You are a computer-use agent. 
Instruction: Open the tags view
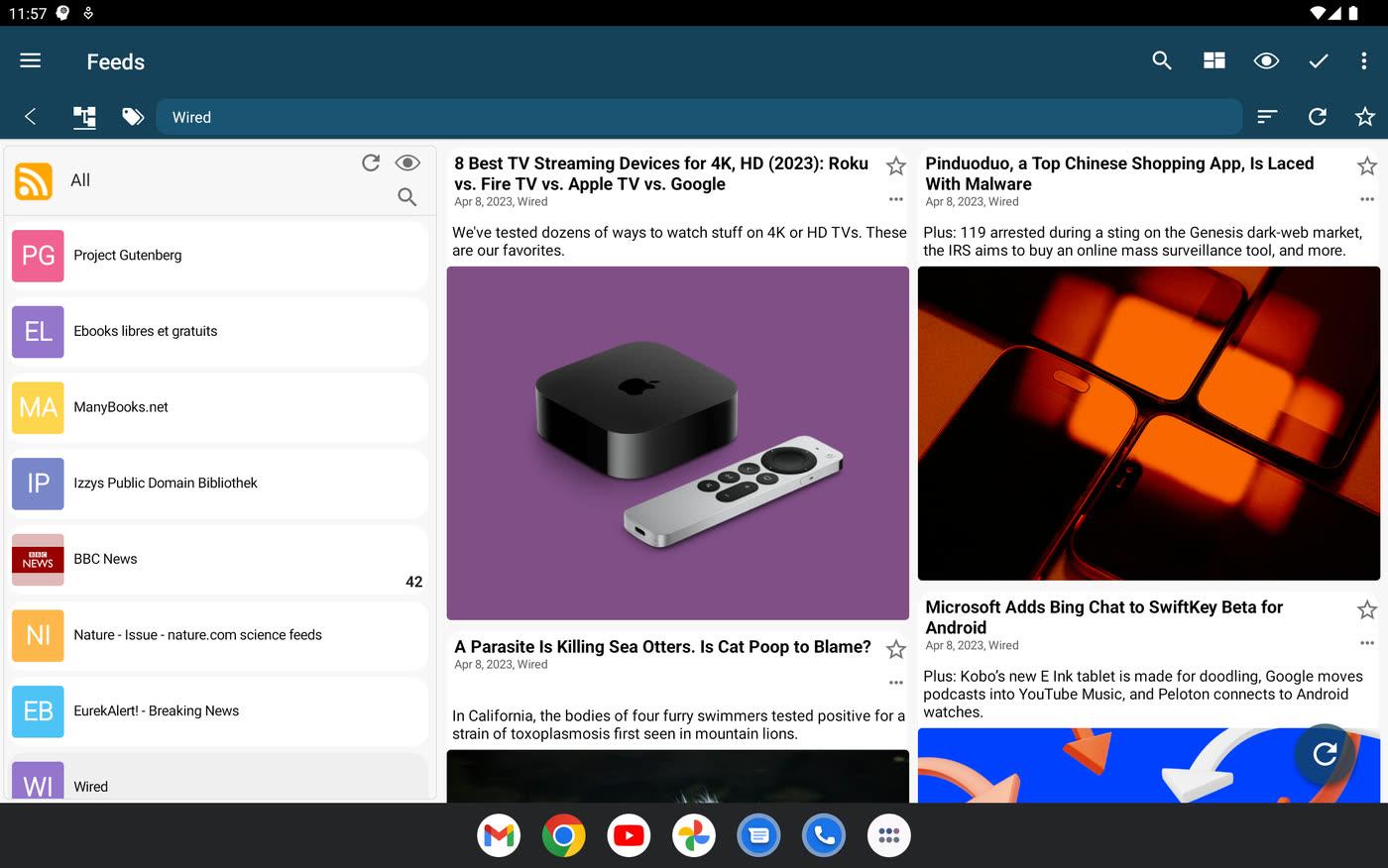133,117
